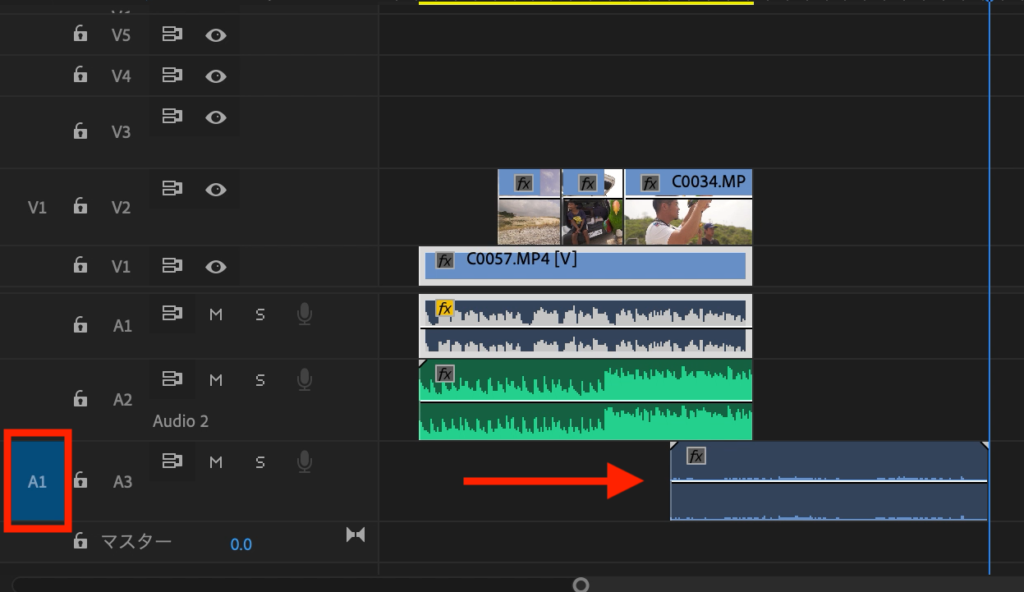Viewport: 1024px width, 592px height.
Task: Toggle sync lock for audio track A3
Action: coord(172,461)
